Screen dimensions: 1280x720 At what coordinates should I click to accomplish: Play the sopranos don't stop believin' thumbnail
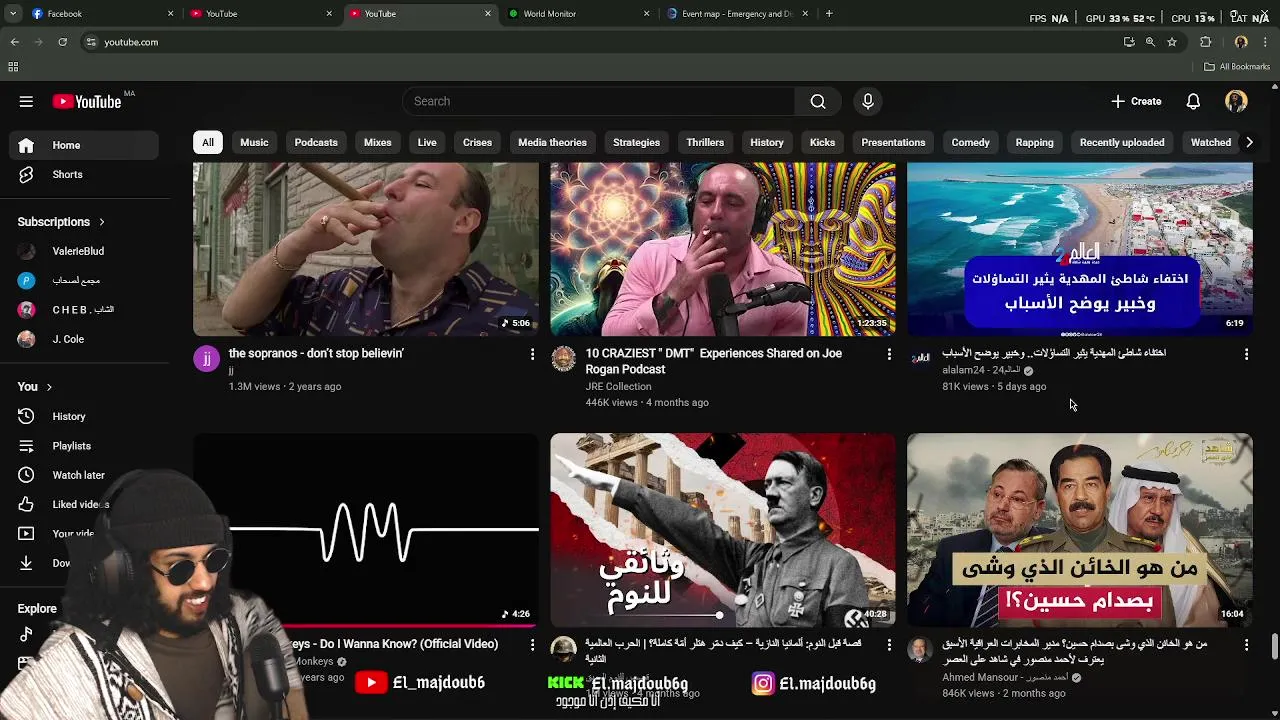point(365,249)
